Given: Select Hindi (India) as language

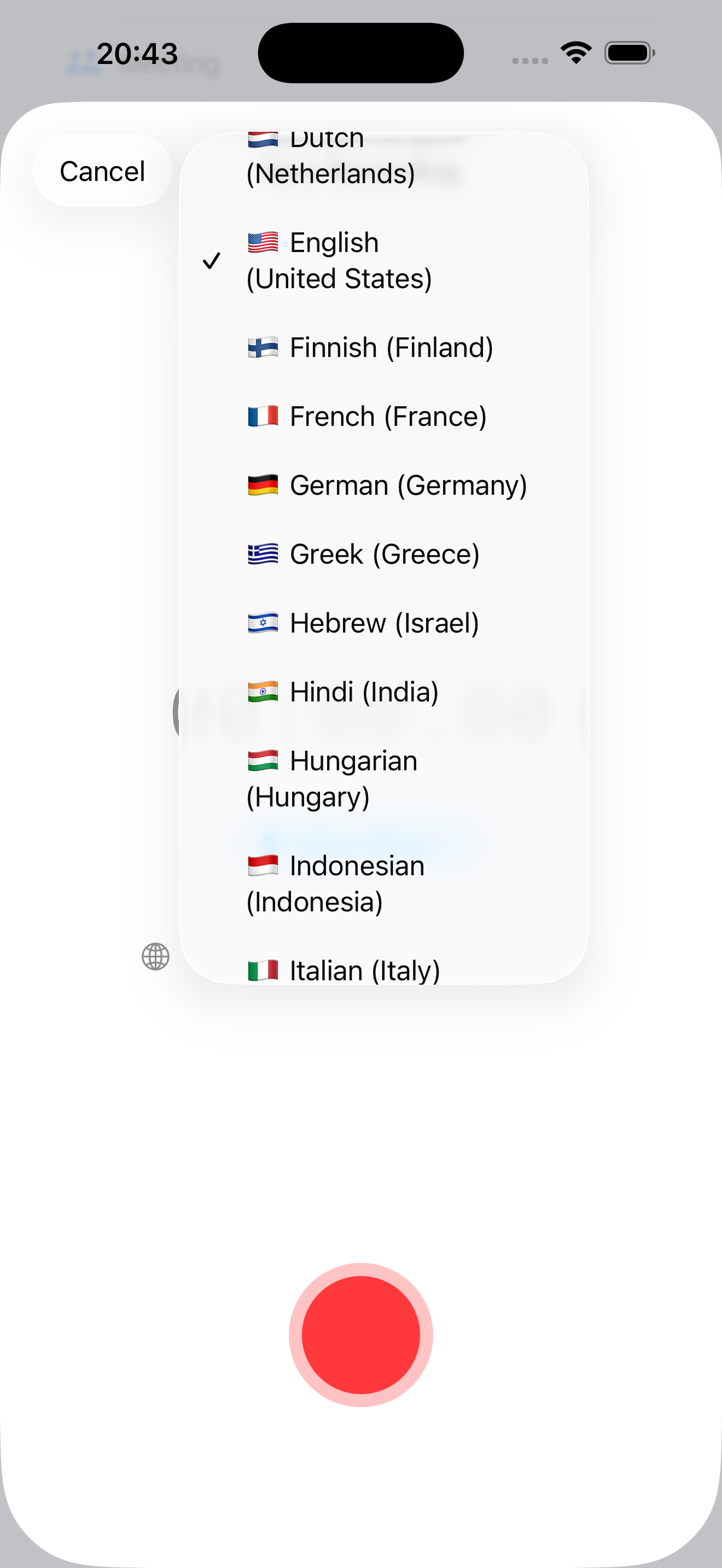Looking at the screenshot, I should click(x=363, y=692).
